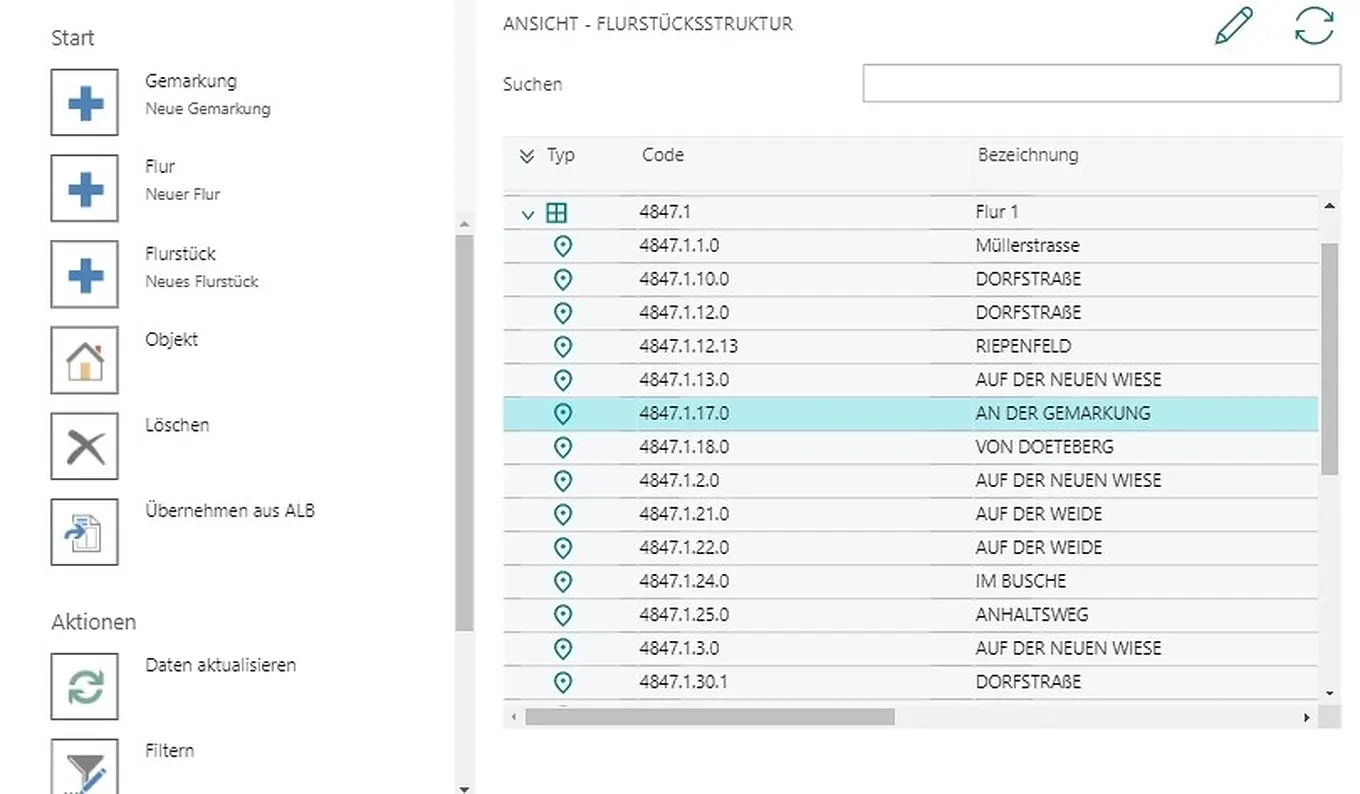Select the RIEPENFELD parcel row

[800, 347]
